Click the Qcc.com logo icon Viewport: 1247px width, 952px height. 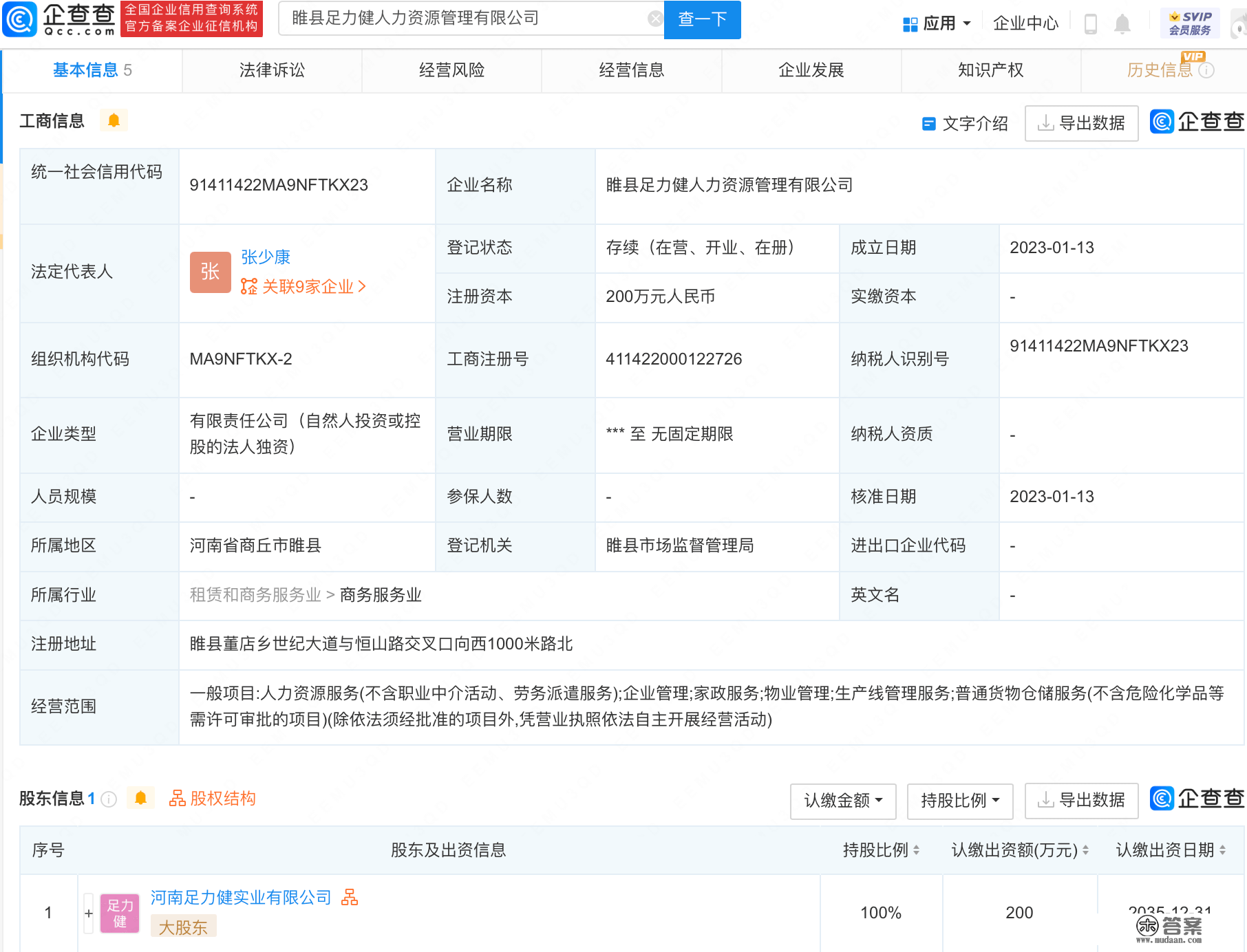19,19
